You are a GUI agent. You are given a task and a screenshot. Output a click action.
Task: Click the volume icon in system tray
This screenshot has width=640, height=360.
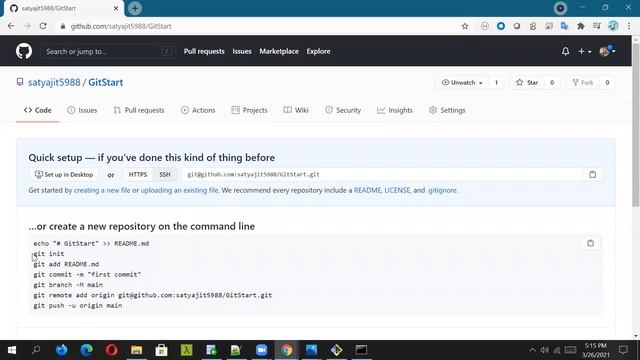tap(544, 350)
